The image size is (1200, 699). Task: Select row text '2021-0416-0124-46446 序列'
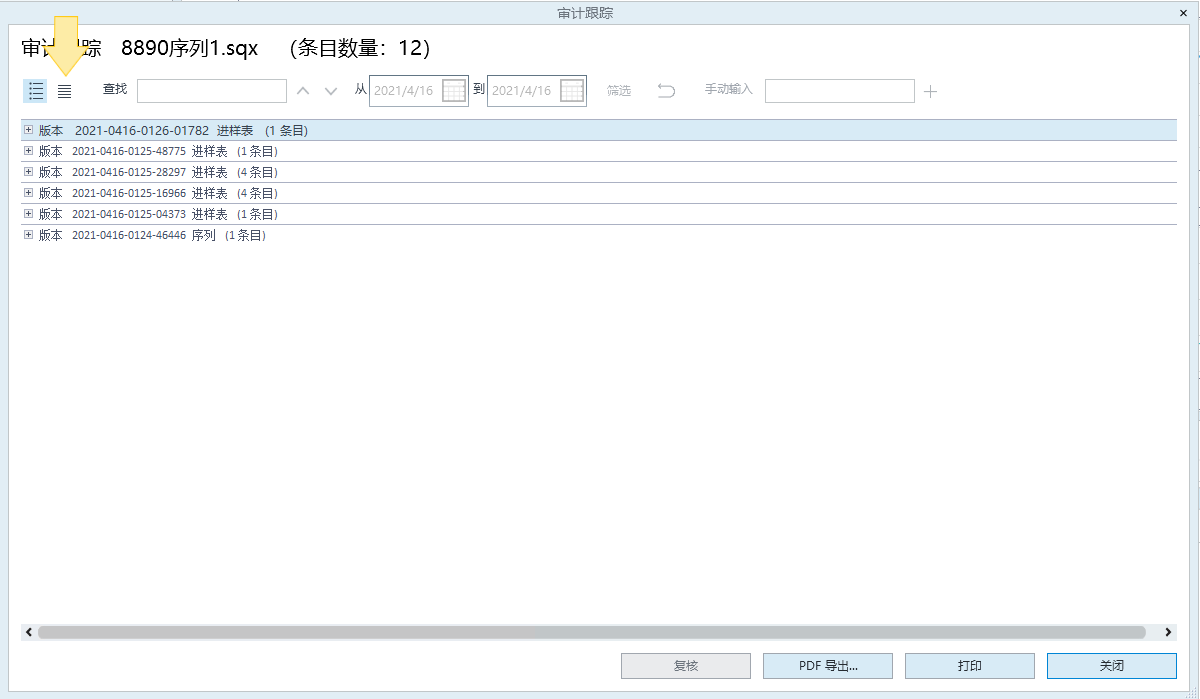coord(144,236)
